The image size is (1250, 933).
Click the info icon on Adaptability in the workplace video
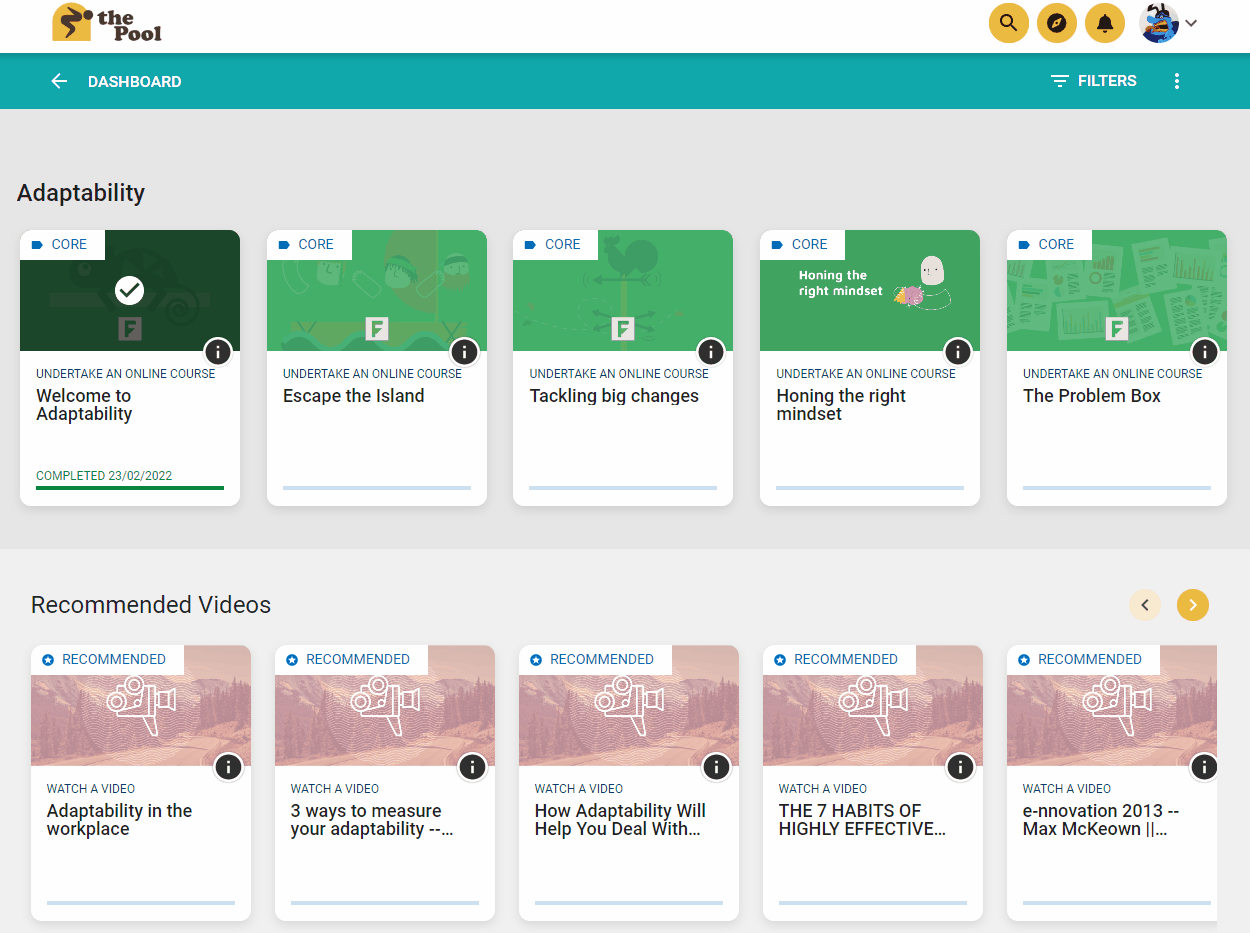(x=228, y=767)
